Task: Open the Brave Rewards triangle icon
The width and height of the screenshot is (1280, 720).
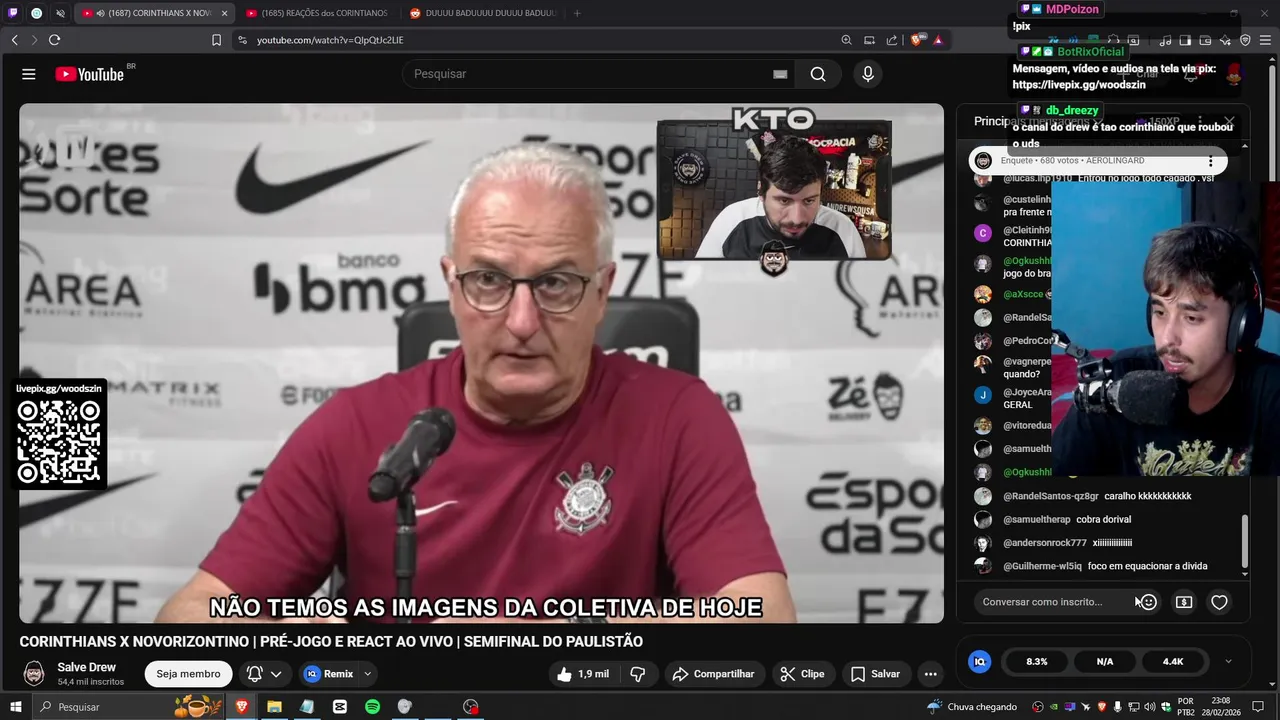Action: [x=938, y=40]
